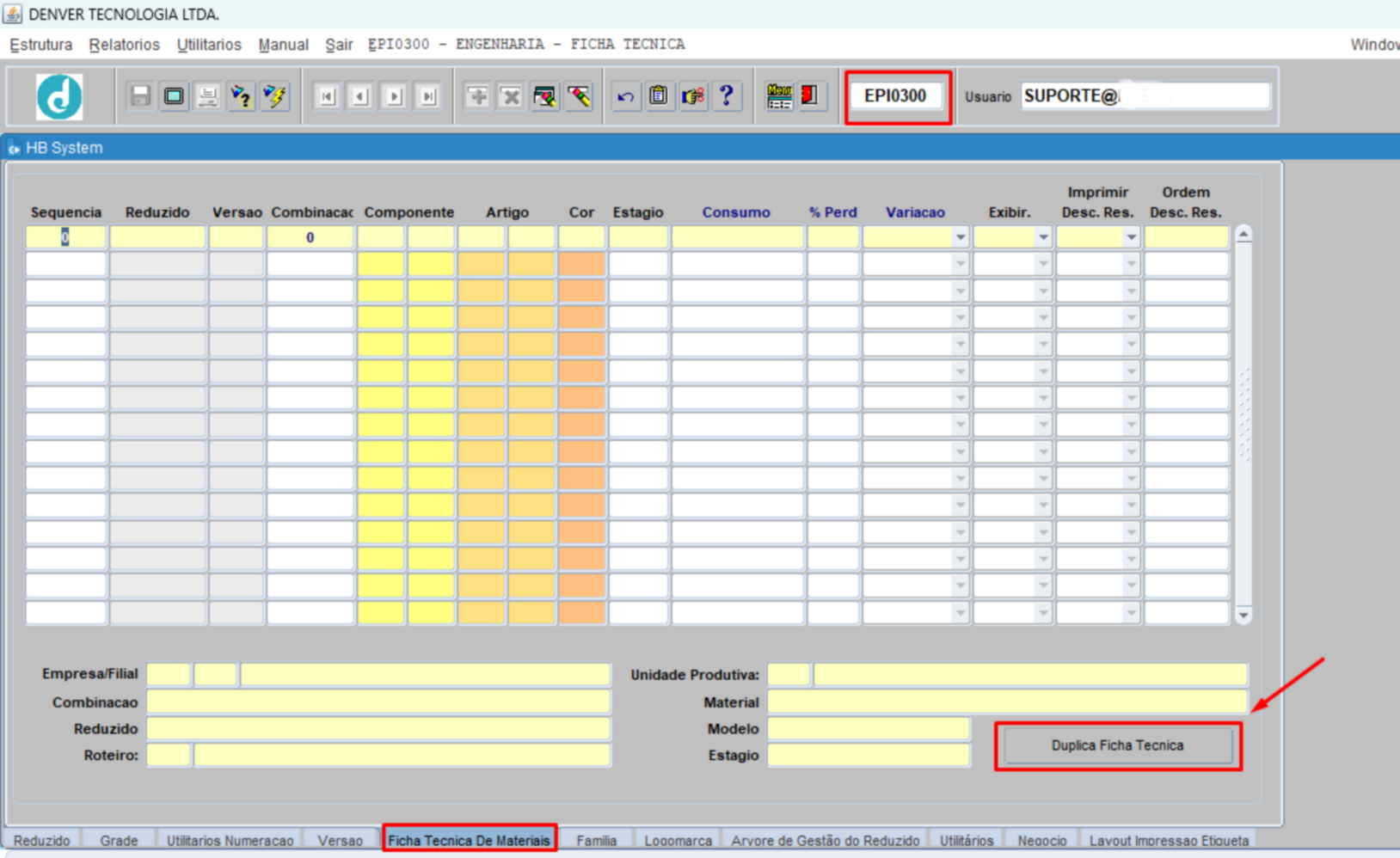Viewport: 1400px width, 858px height.
Task: Switch to the Reduzido tab
Action: 42,840
